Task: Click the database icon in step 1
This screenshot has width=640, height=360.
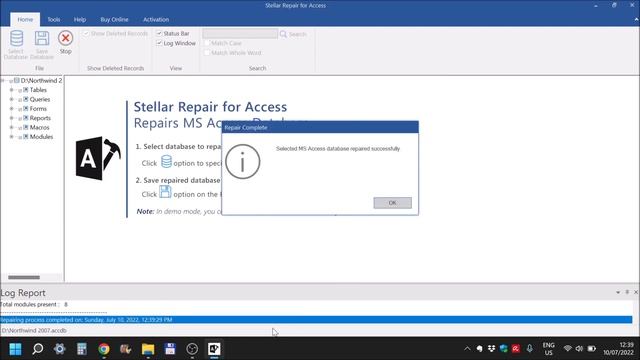Action: 166,162
